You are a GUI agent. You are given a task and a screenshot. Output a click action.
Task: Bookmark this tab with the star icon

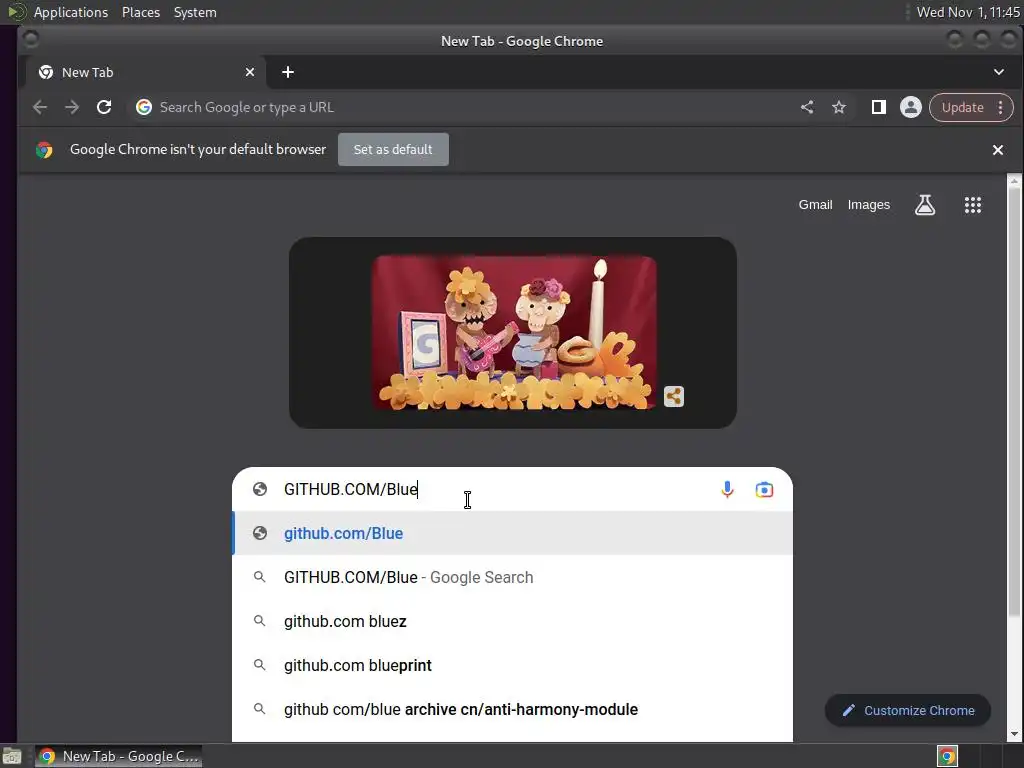(x=839, y=107)
